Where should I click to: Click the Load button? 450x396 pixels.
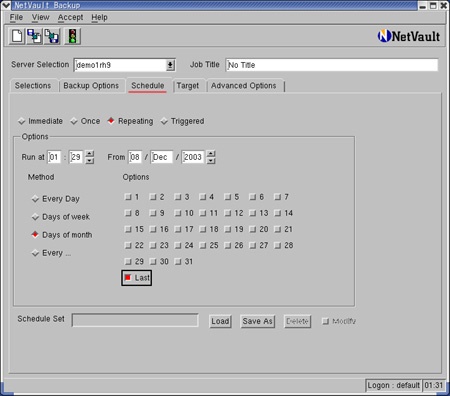pos(220,321)
